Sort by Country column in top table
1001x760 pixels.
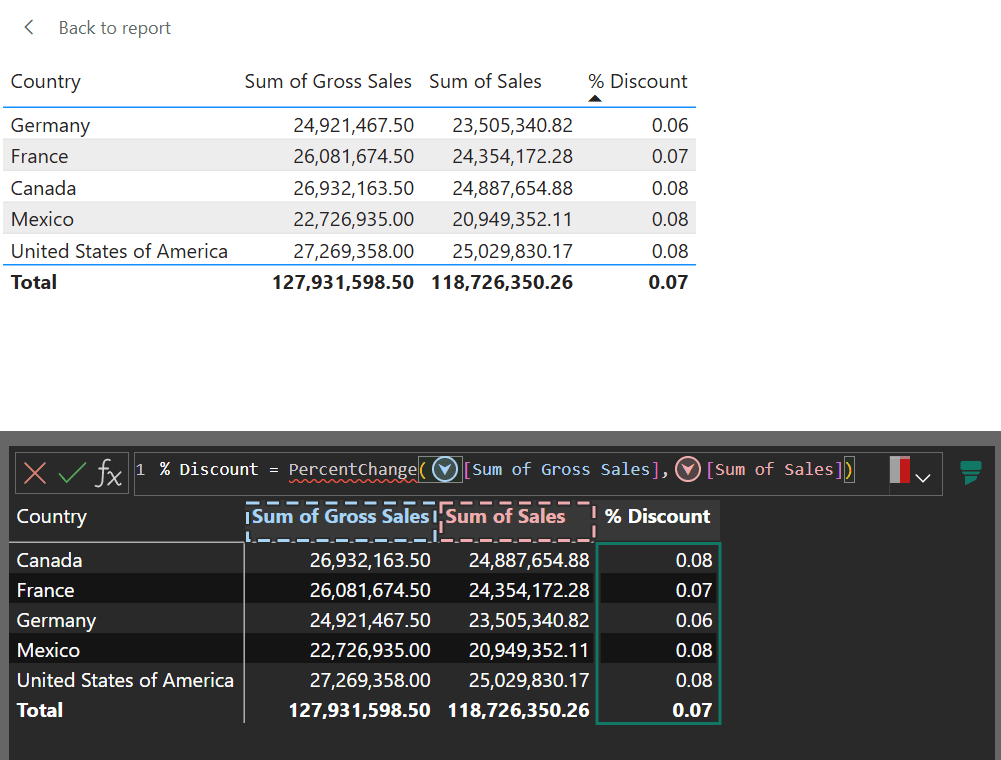click(x=46, y=82)
